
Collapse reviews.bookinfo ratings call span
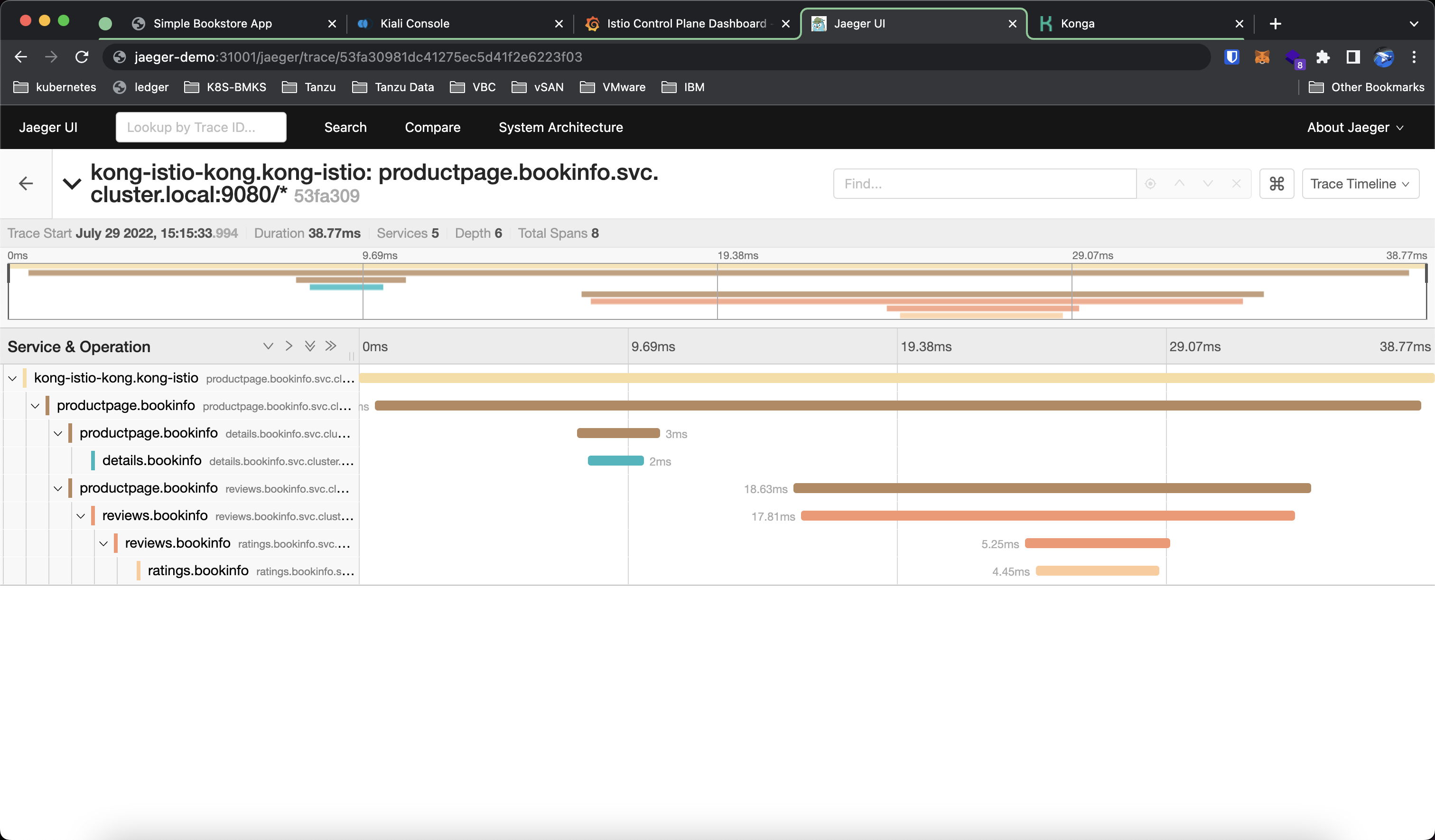[103, 543]
